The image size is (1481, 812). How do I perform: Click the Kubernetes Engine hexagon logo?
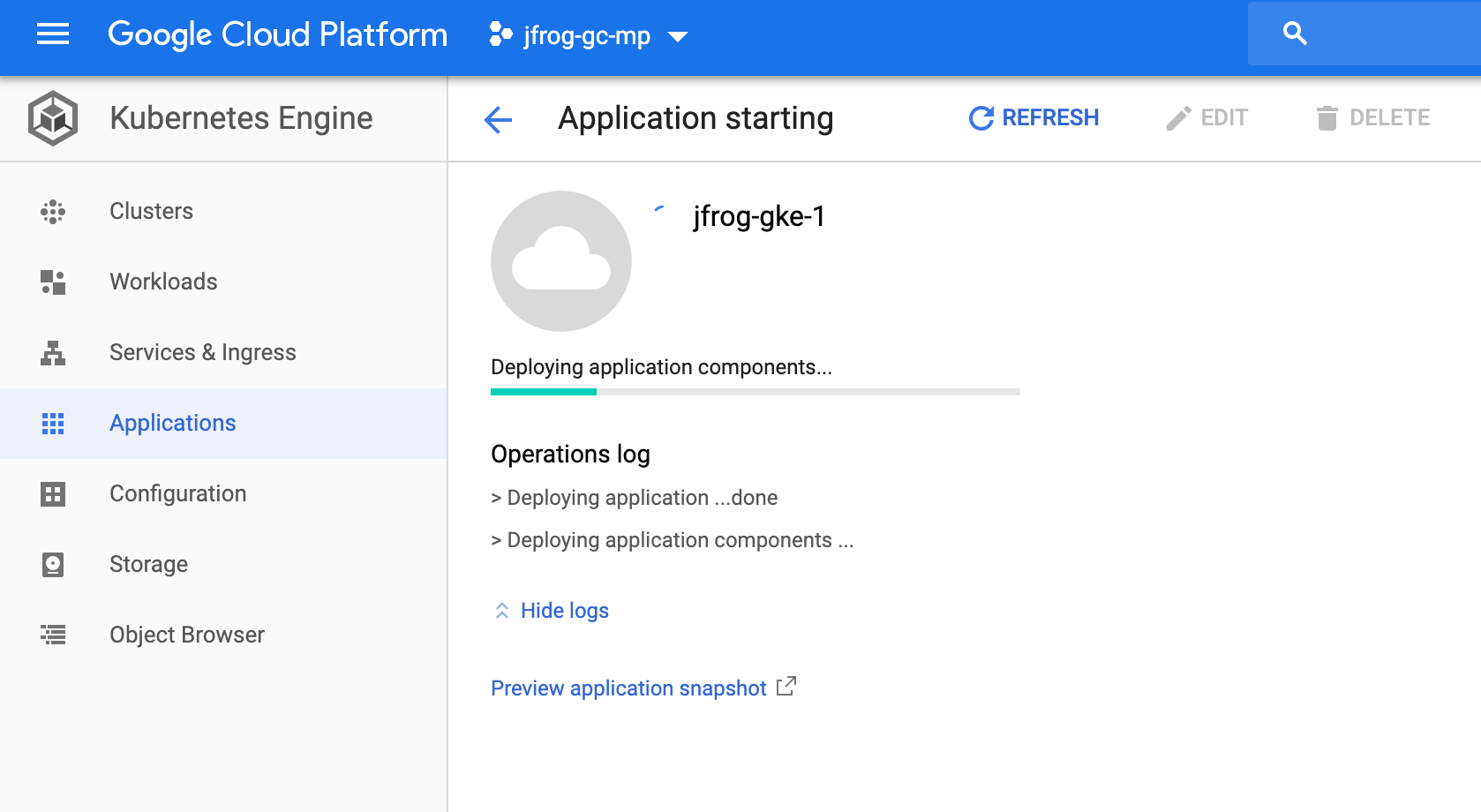[x=53, y=118]
